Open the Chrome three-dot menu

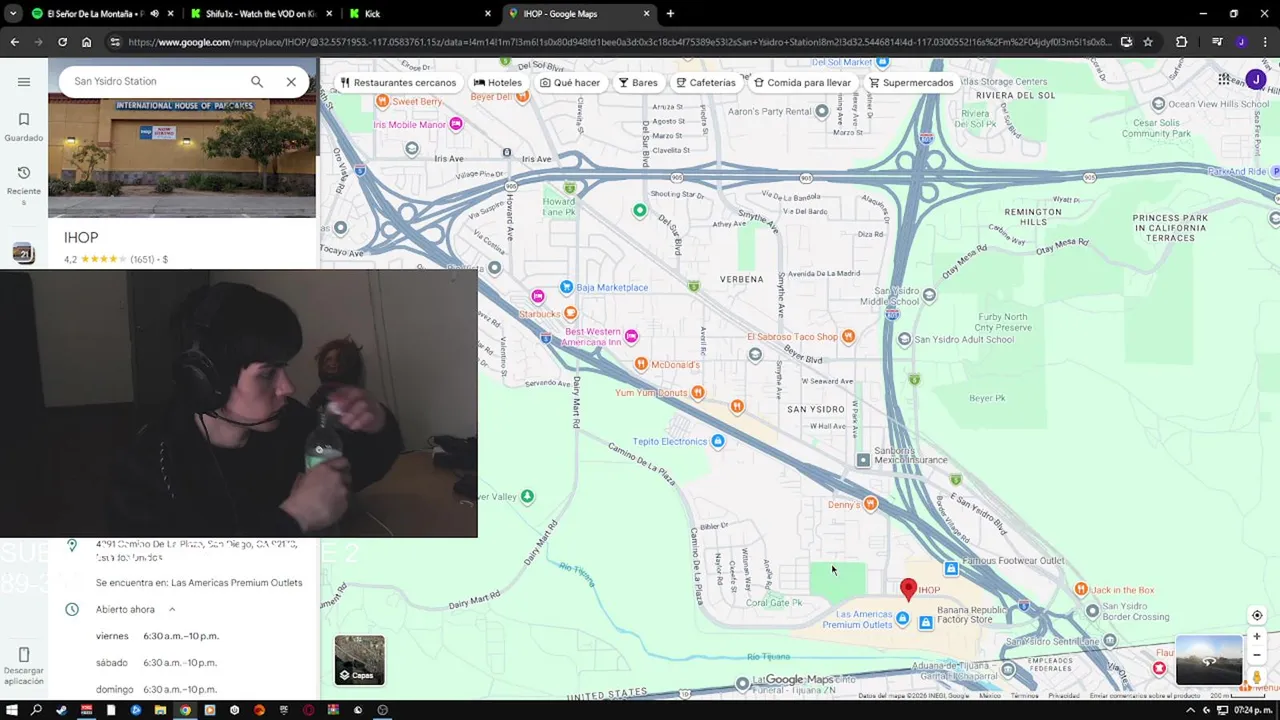click(1265, 42)
